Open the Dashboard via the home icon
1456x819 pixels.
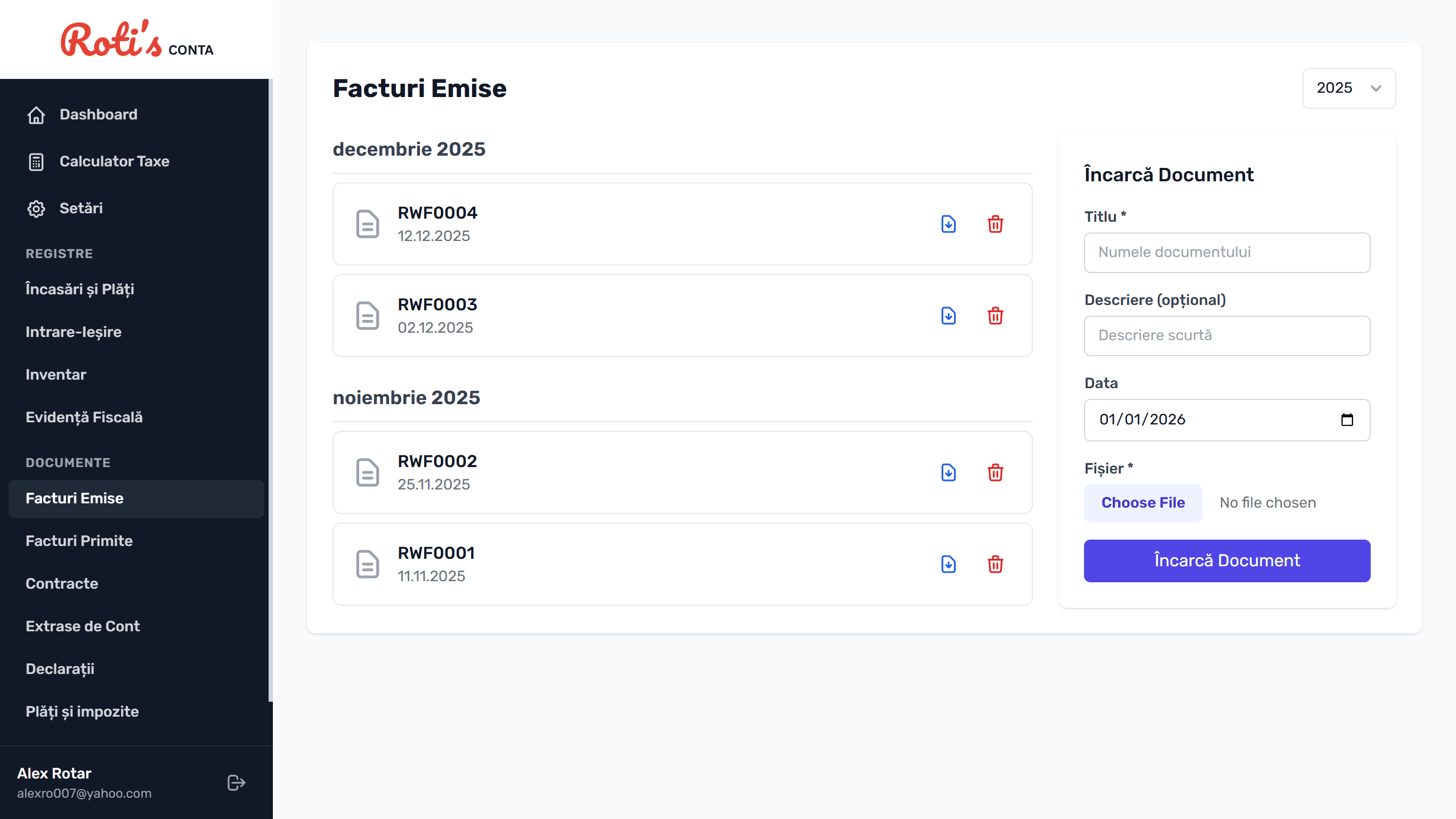36,114
